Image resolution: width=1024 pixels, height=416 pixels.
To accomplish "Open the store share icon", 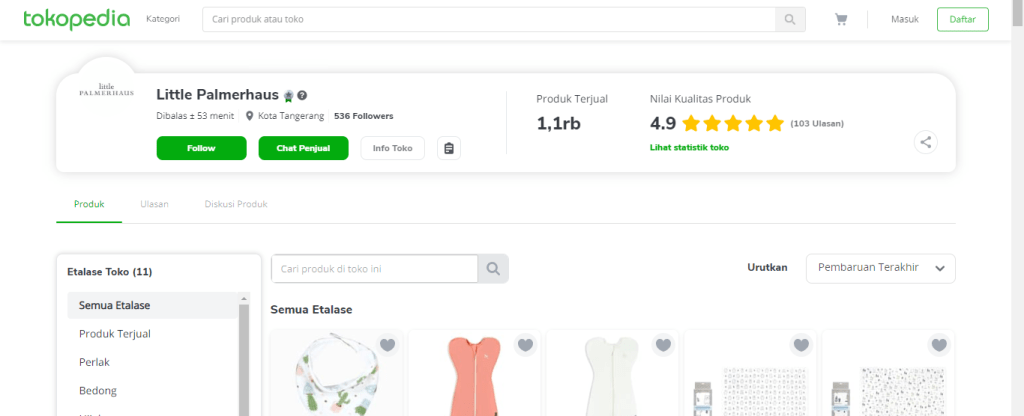I will pos(926,142).
